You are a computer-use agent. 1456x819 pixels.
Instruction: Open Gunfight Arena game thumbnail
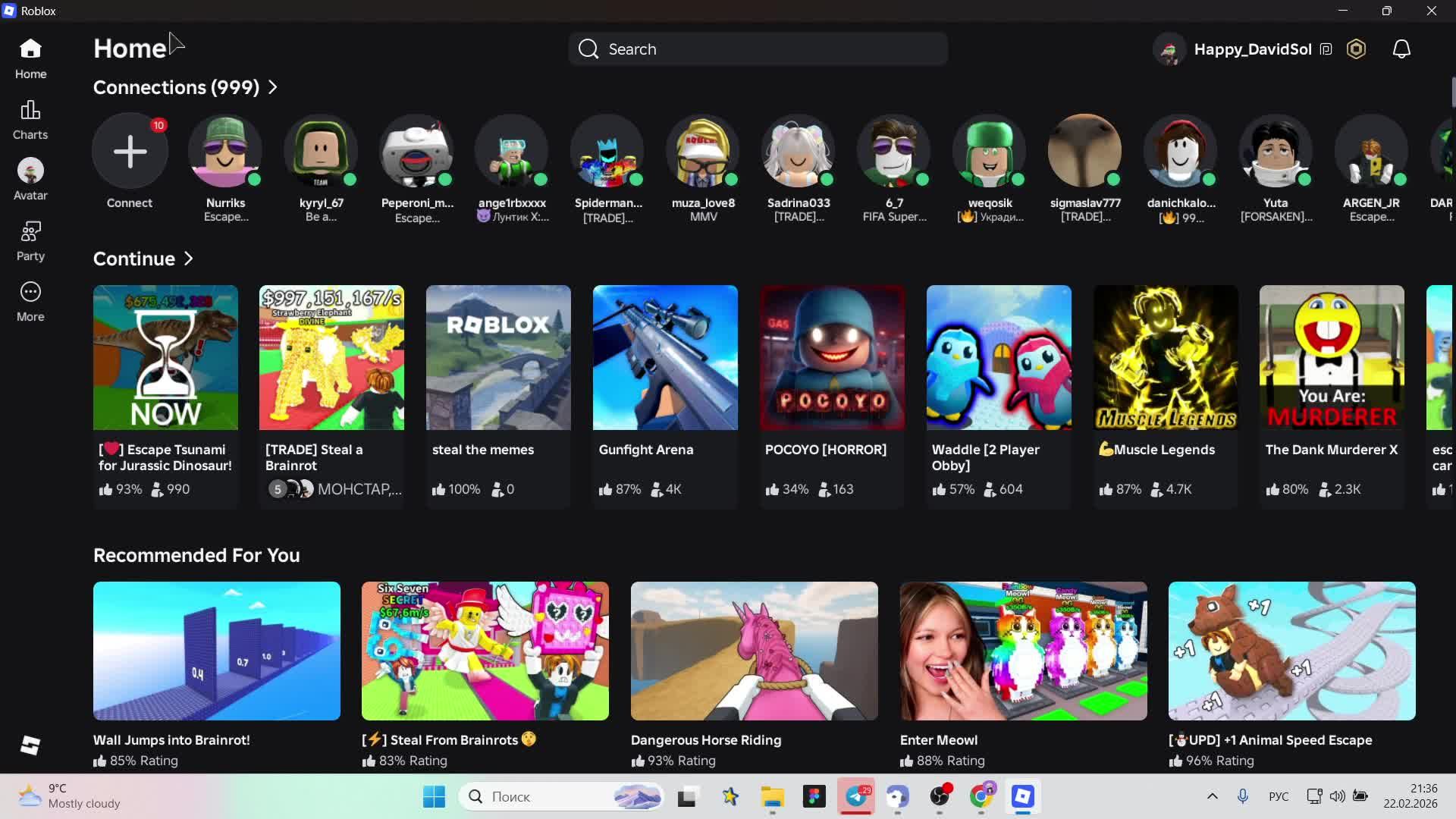(665, 357)
